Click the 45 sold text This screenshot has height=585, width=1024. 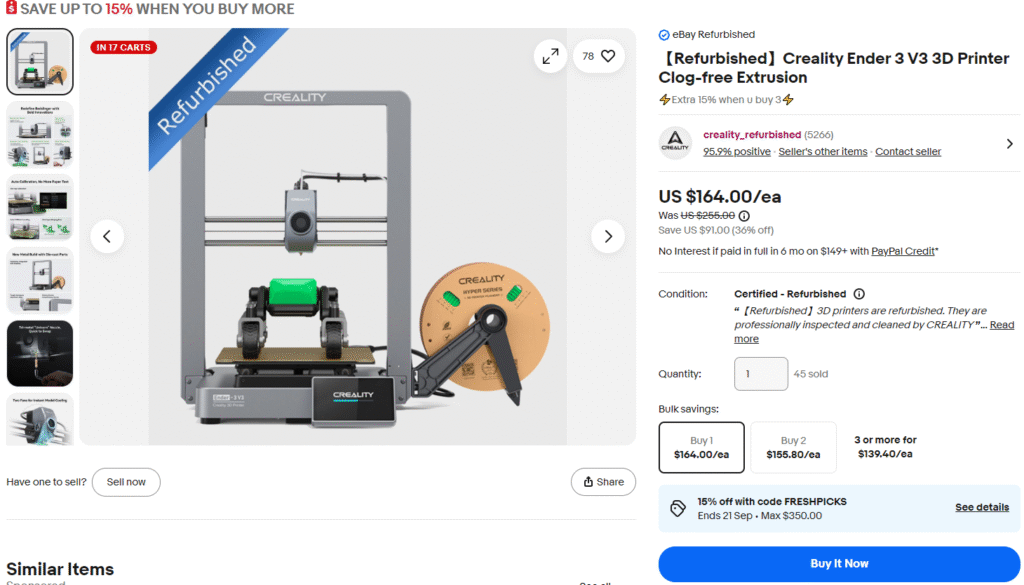click(810, 374)
